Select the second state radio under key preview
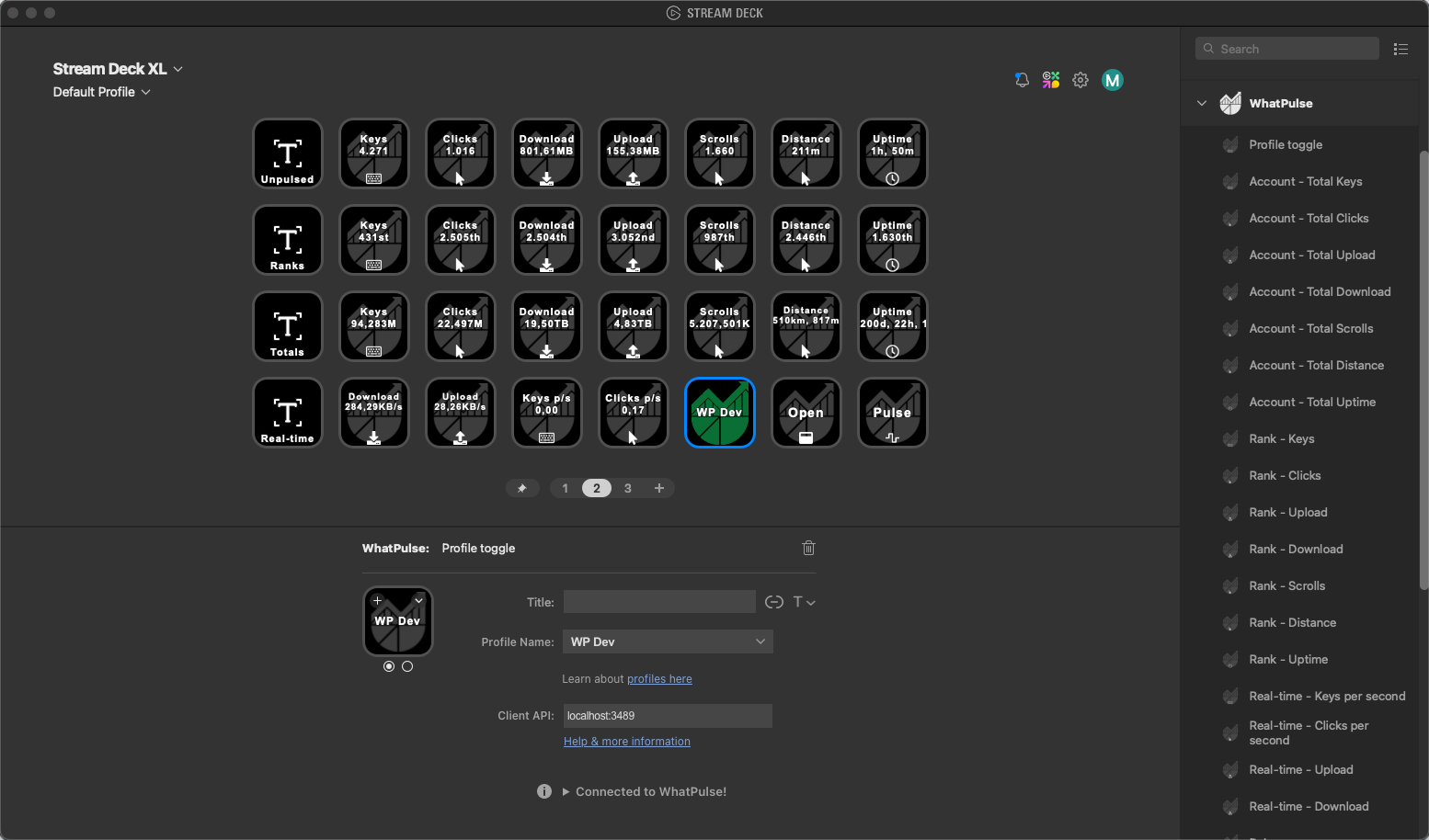This screenshot has height=840, width=1429. tap(407, 666)
